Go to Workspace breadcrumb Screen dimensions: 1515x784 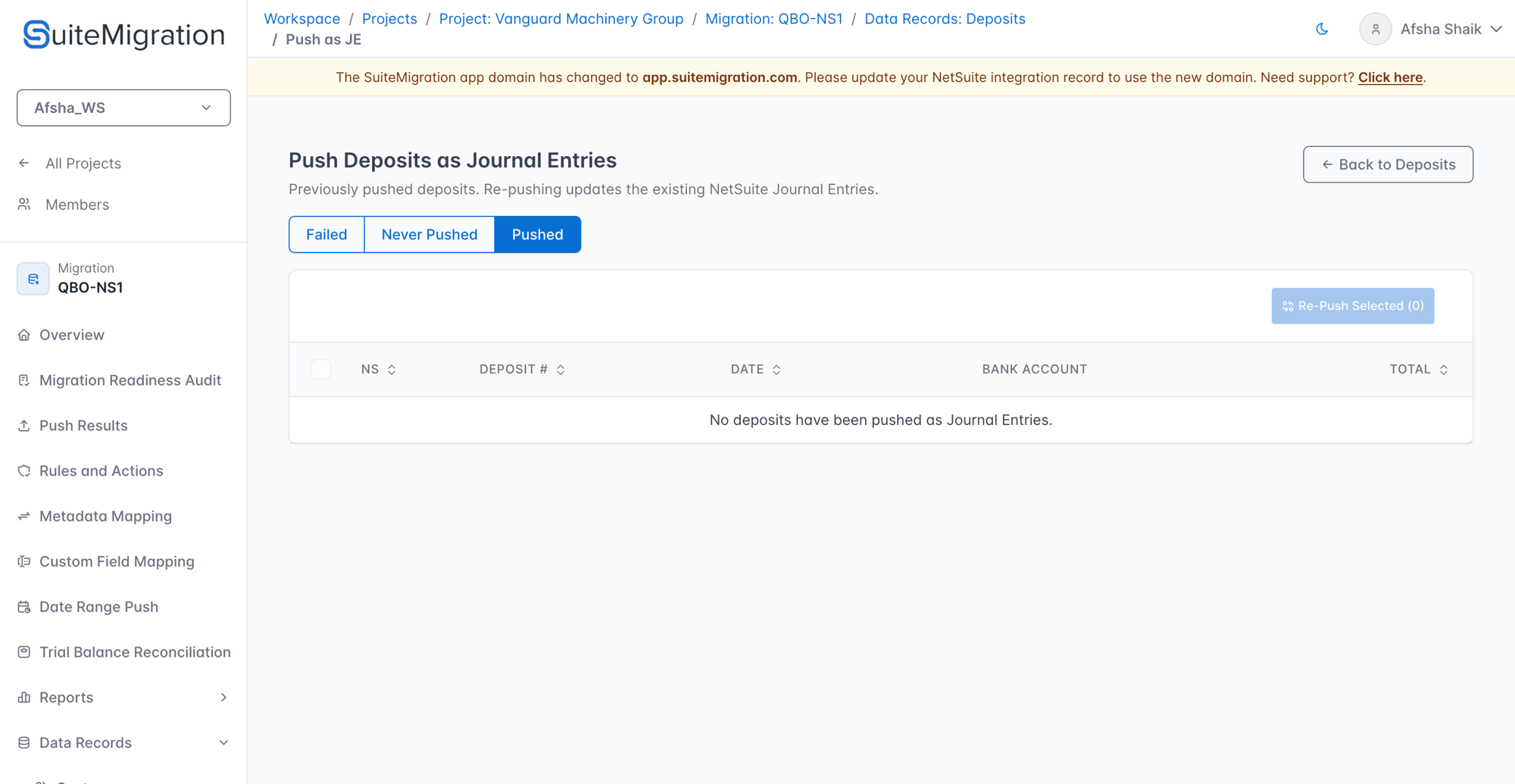(301, 19)
